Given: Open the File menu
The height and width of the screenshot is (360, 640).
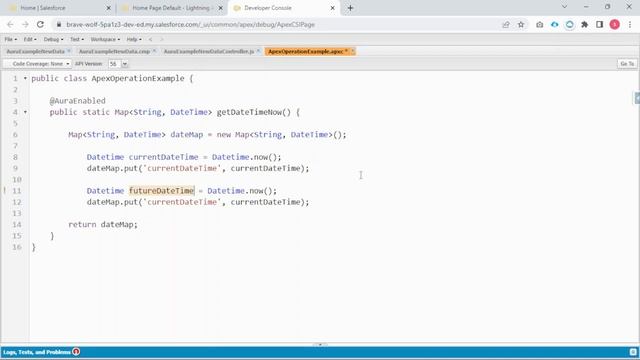Looking at the screenshot, I should click(11, 39).
